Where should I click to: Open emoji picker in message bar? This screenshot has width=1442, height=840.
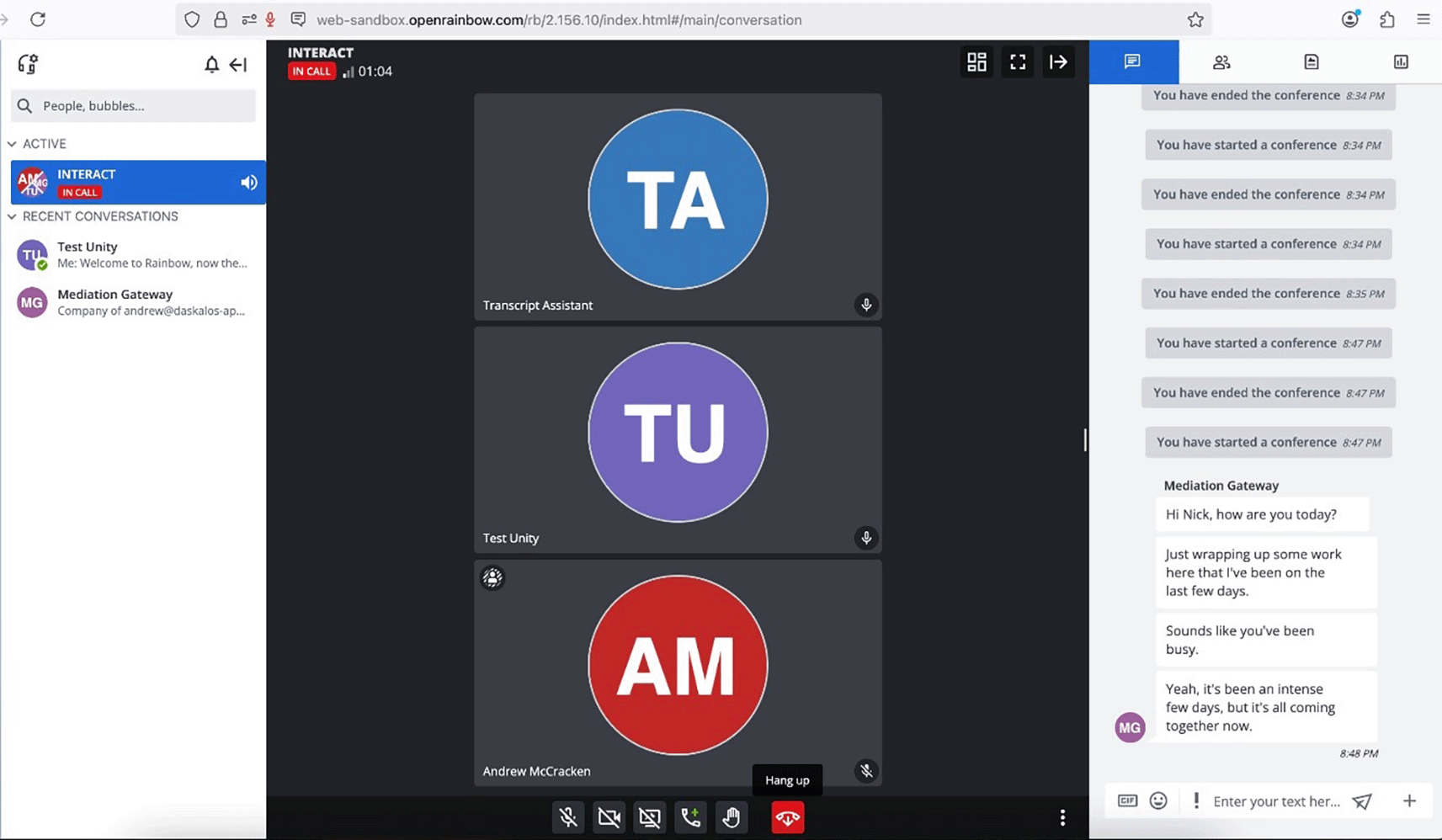point(1158,800)
